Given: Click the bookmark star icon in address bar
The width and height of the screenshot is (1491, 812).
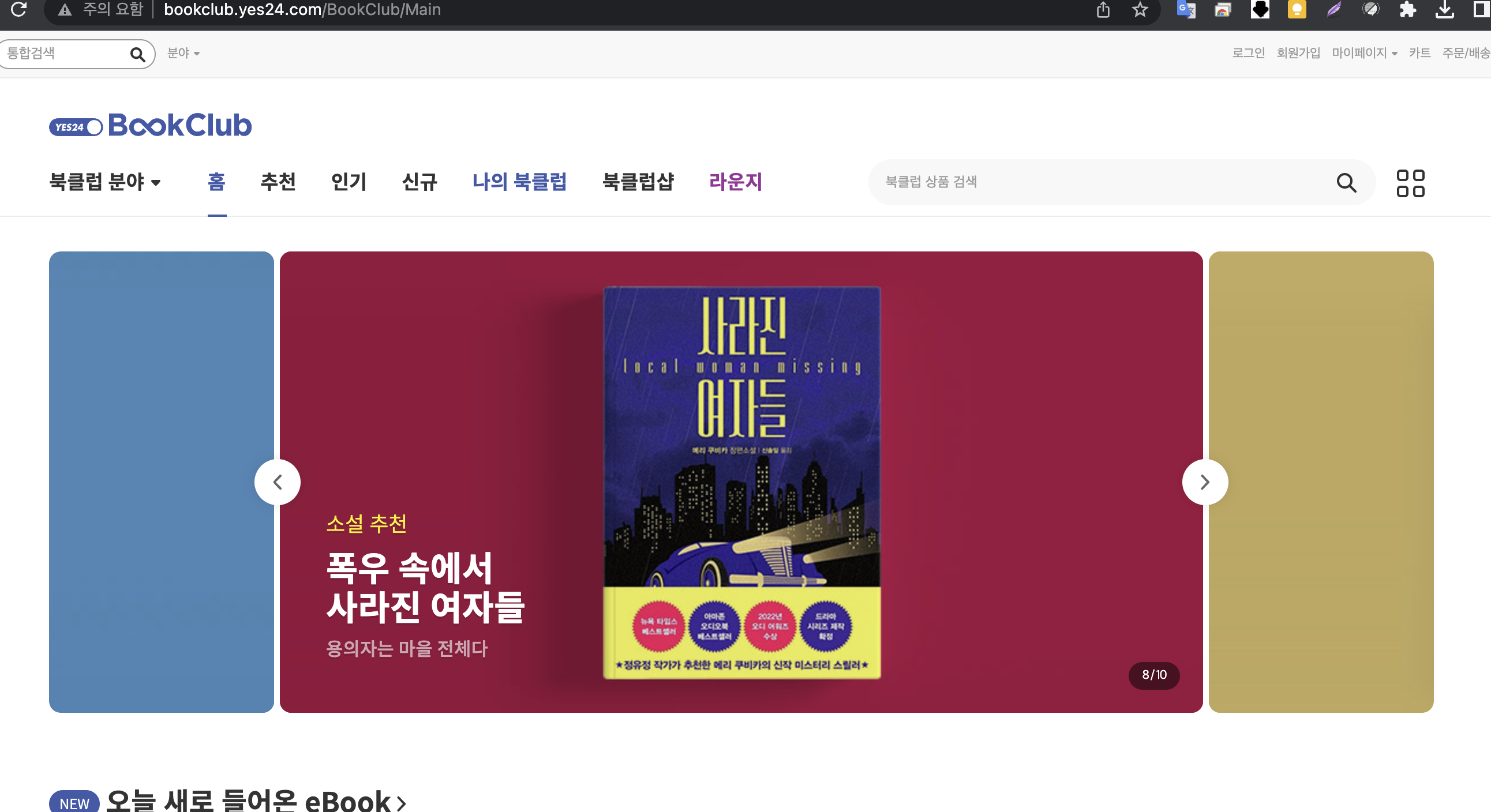Looking at the screenshot, I should [x=1140, y=9].
